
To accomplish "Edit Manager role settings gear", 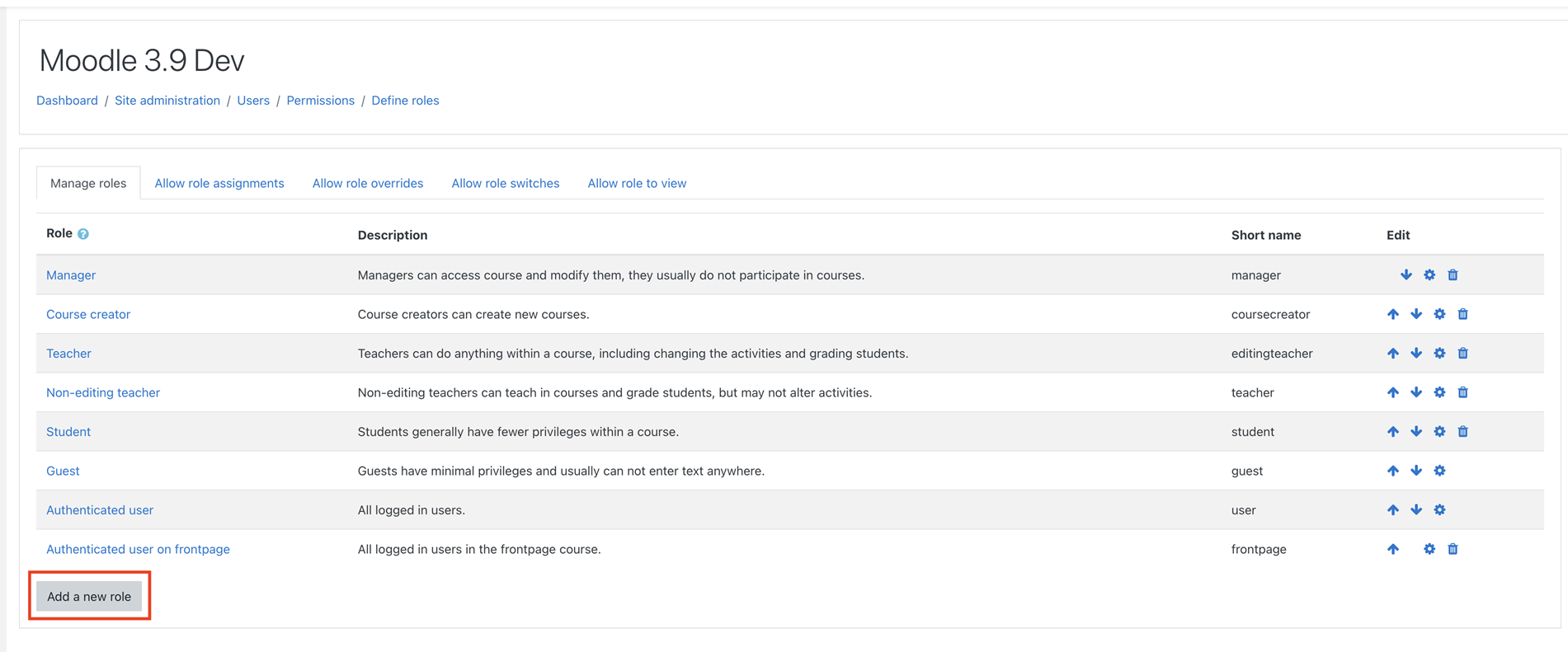I will pos(1429,274).
